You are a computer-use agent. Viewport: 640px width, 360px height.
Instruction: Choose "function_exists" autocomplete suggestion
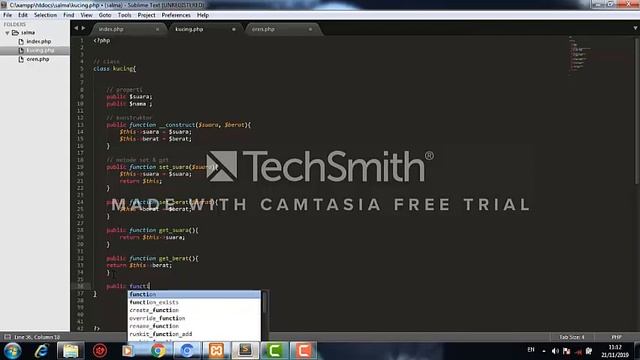[194, 302]
